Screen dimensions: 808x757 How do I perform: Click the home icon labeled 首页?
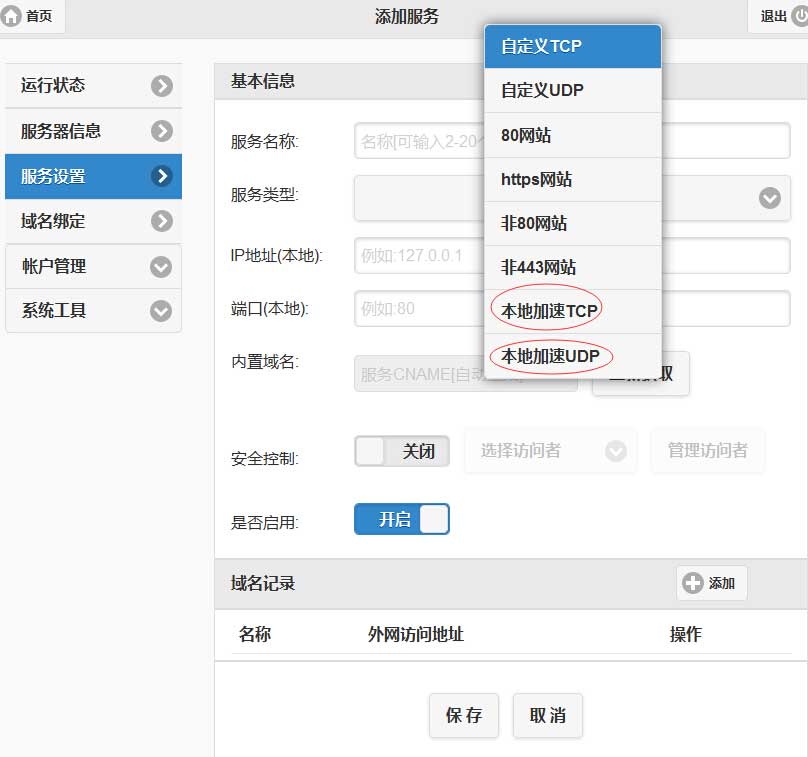[13, 16]
